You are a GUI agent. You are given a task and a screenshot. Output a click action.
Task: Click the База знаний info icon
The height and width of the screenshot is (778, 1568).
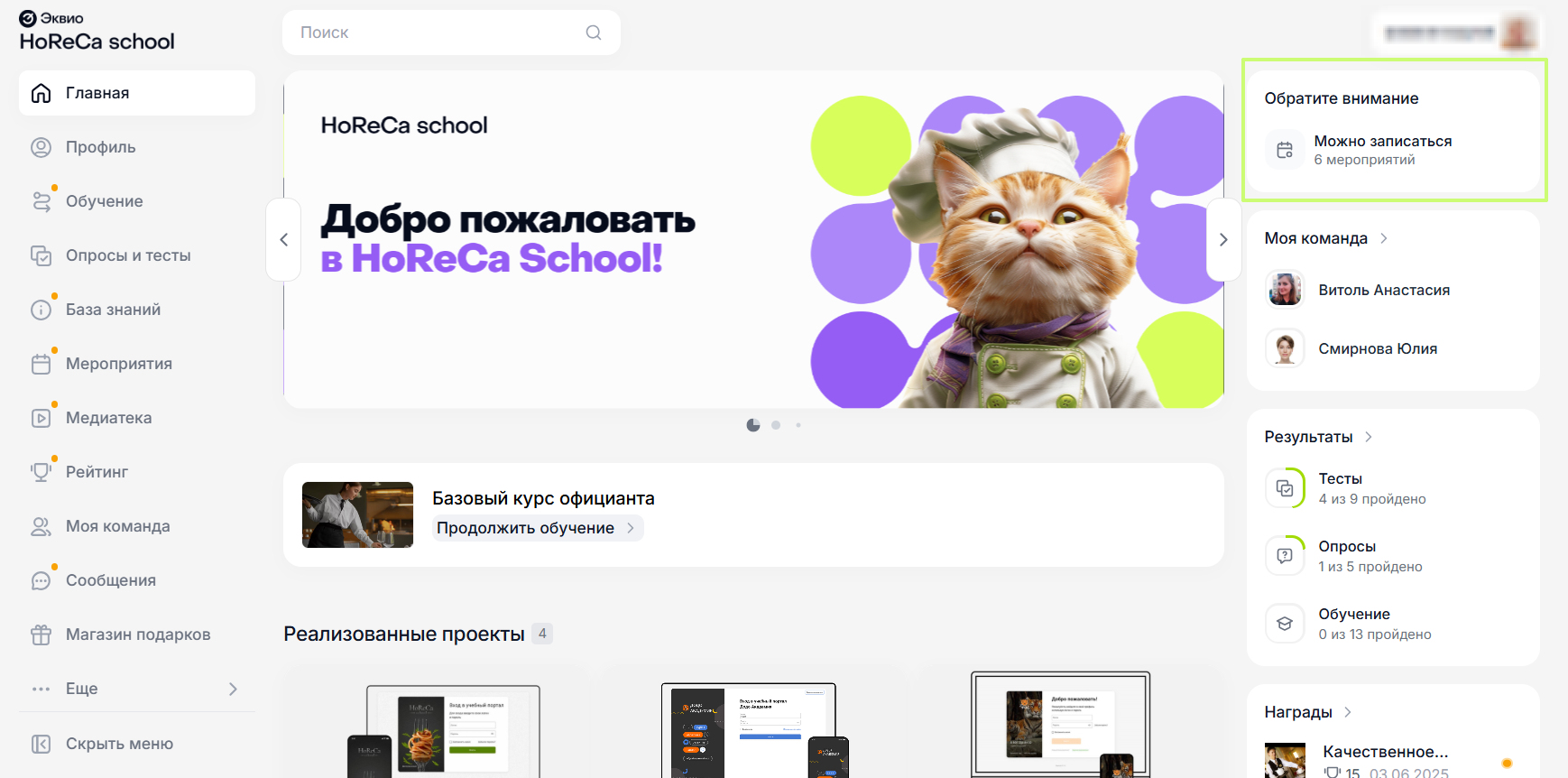click(41, 310)
